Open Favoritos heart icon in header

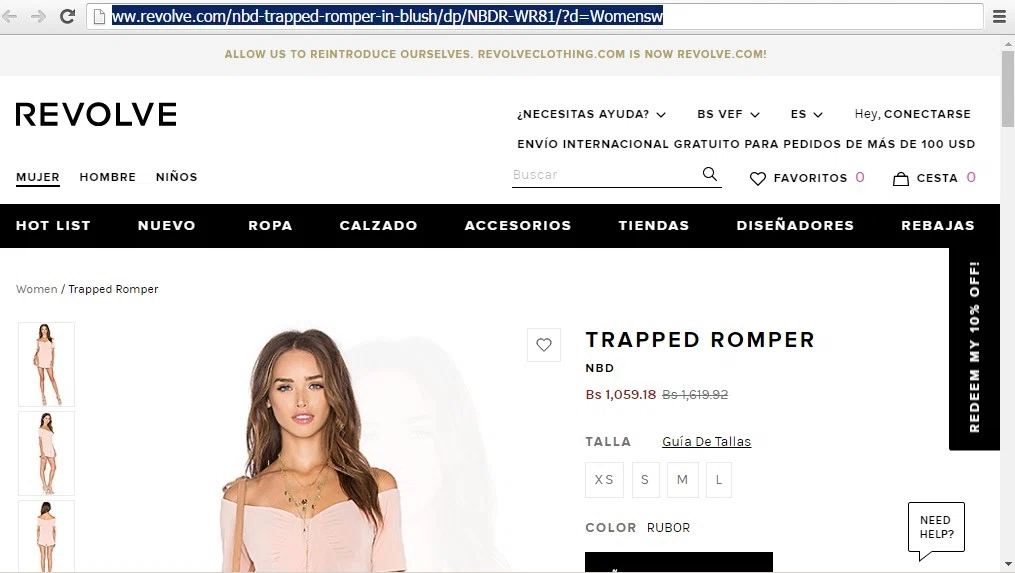[757, 178]
